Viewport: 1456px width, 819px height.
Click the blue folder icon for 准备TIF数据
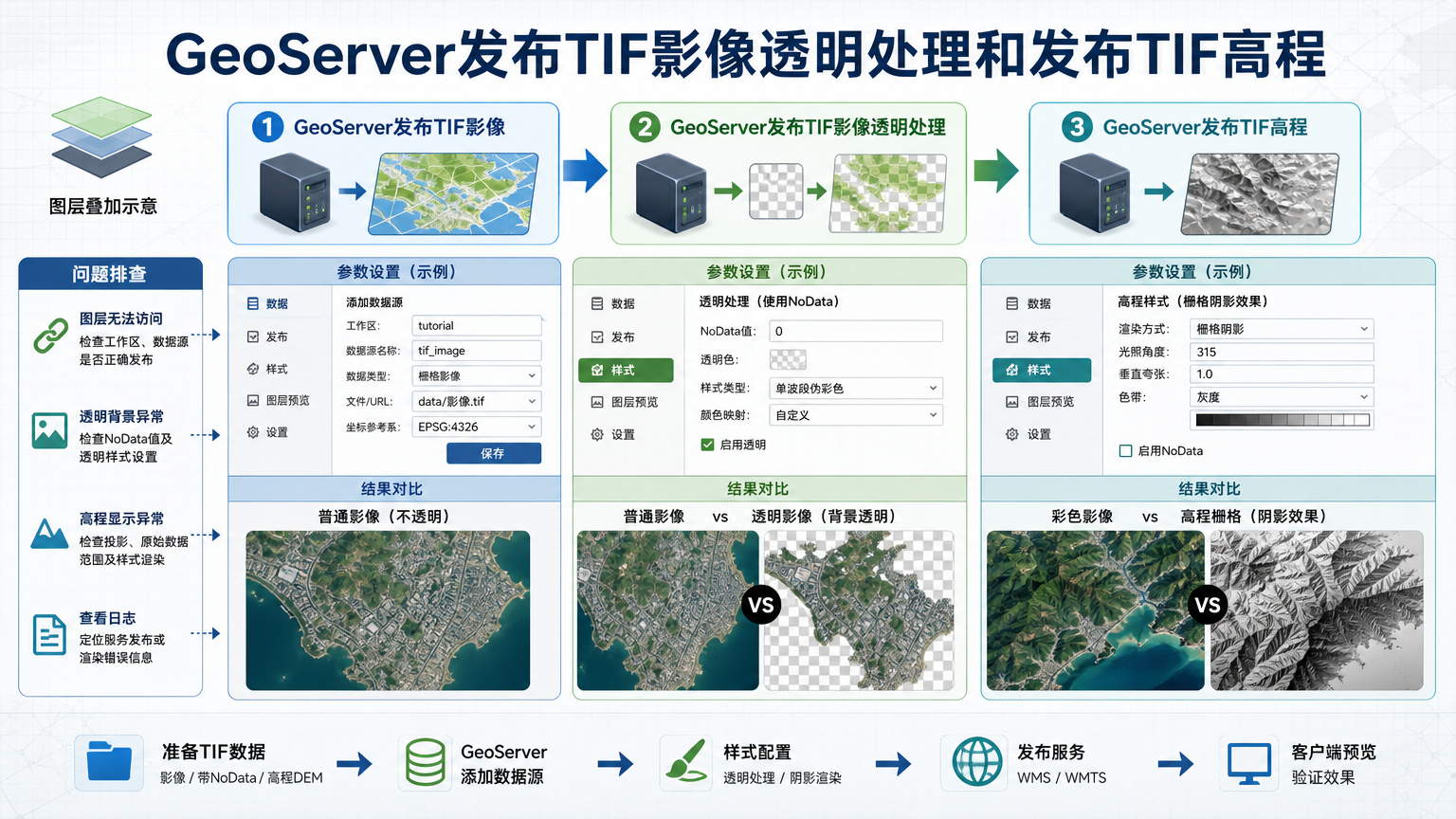109,762
